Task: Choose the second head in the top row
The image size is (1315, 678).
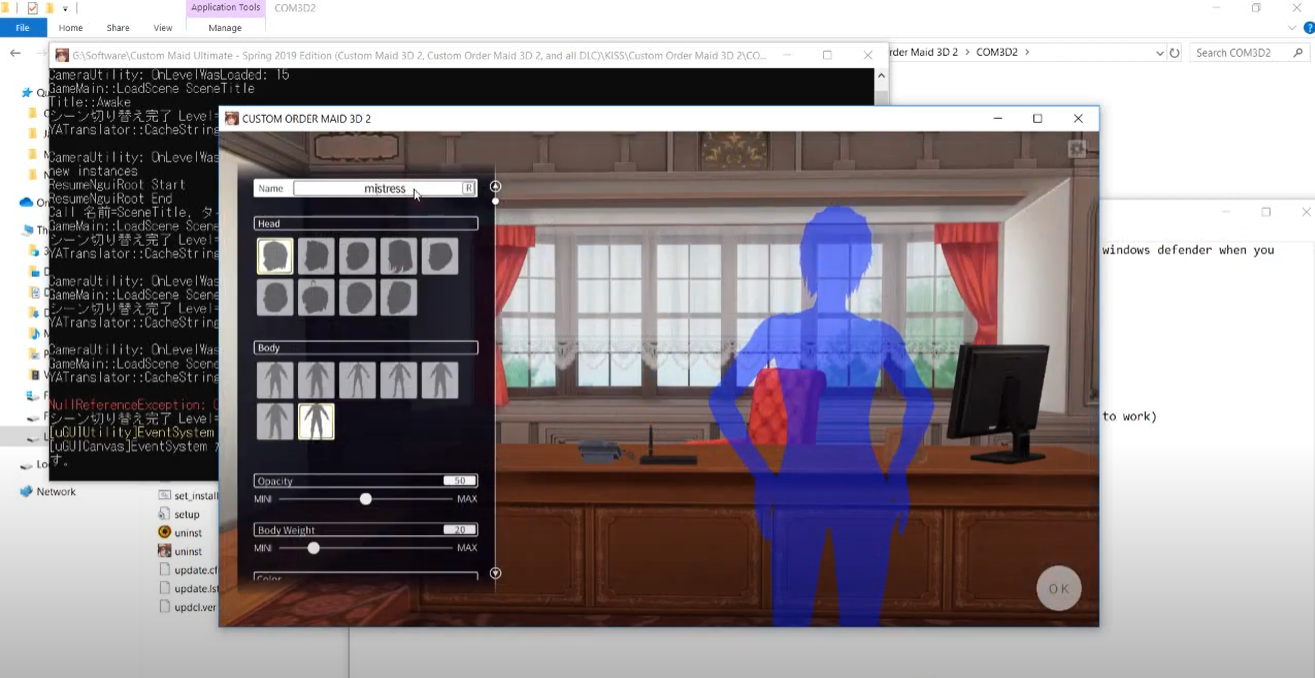Action: [x=316, y=256]
